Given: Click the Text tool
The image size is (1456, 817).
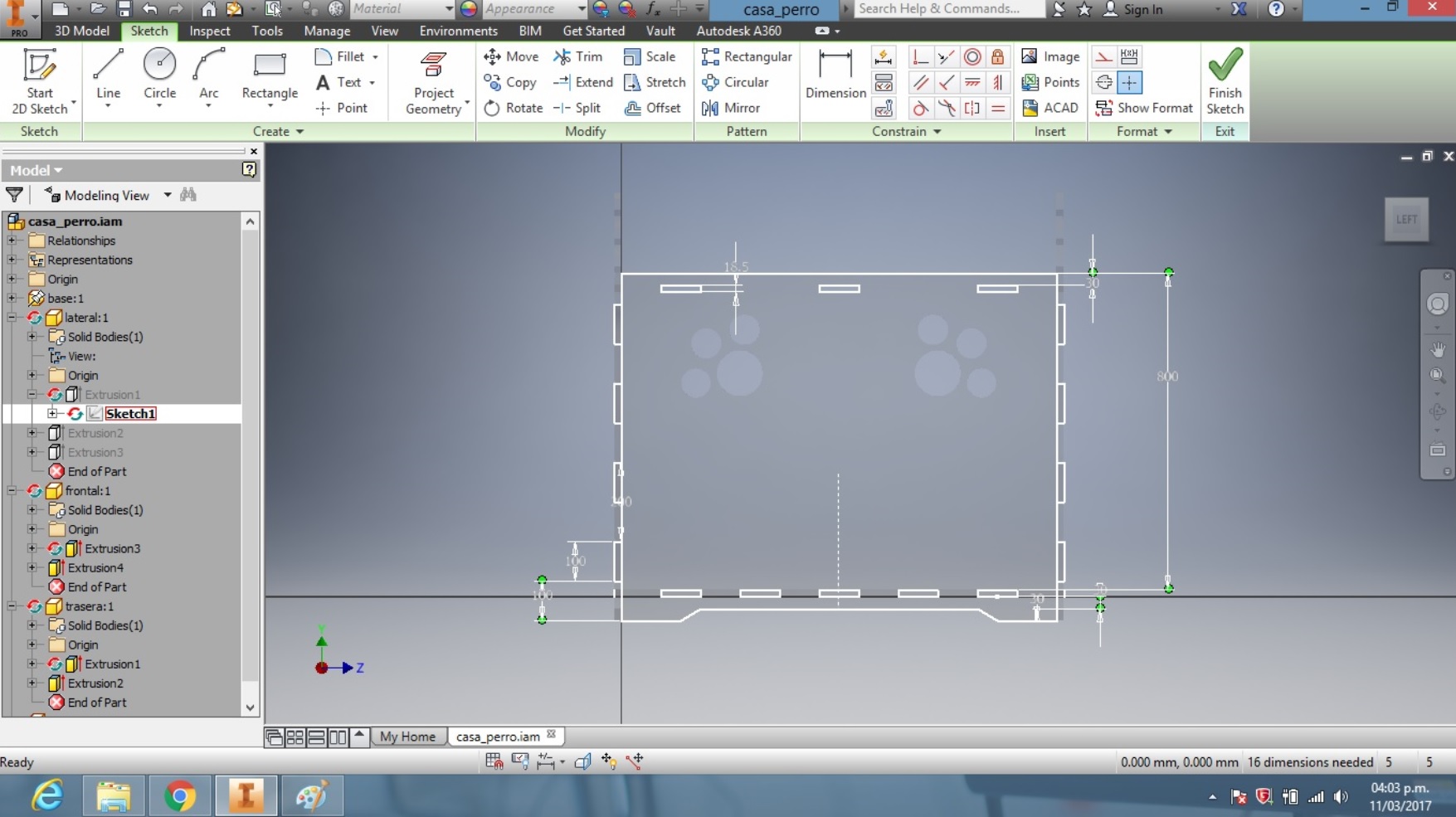Looking at the screenshot, I should (x=347, y=82).
